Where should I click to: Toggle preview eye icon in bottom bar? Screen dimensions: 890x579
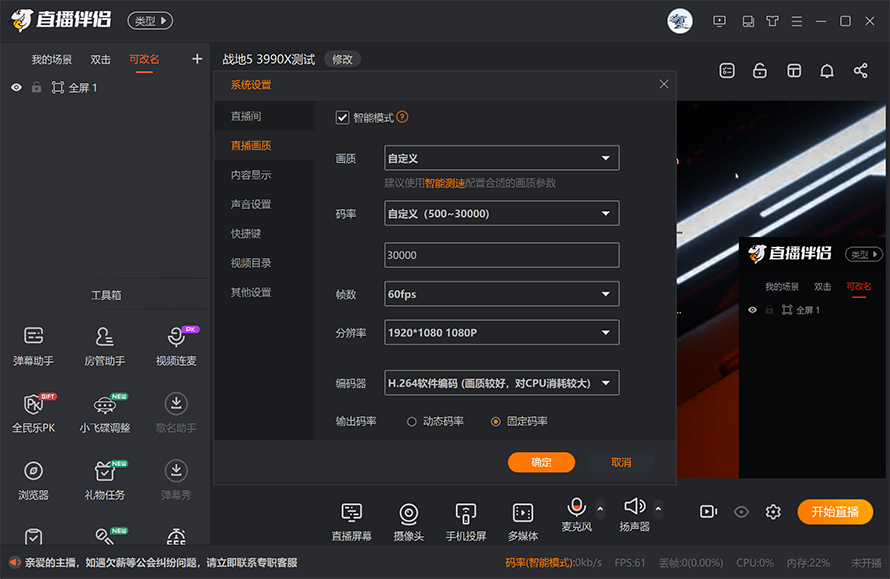(741, 512)
